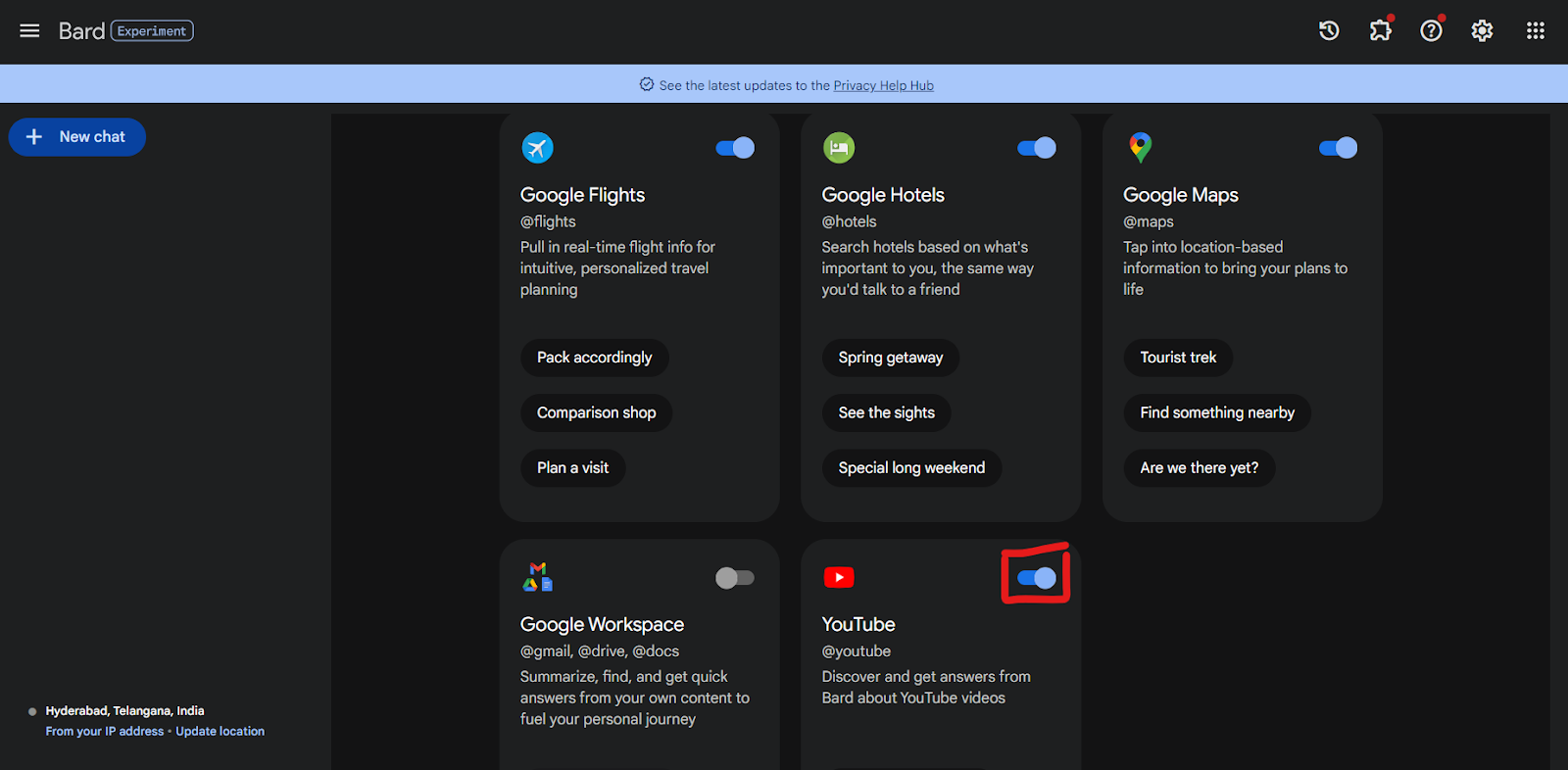Open the Privacy Help Hub link
The image size is (1568, 770).
[x=883, y=85]
